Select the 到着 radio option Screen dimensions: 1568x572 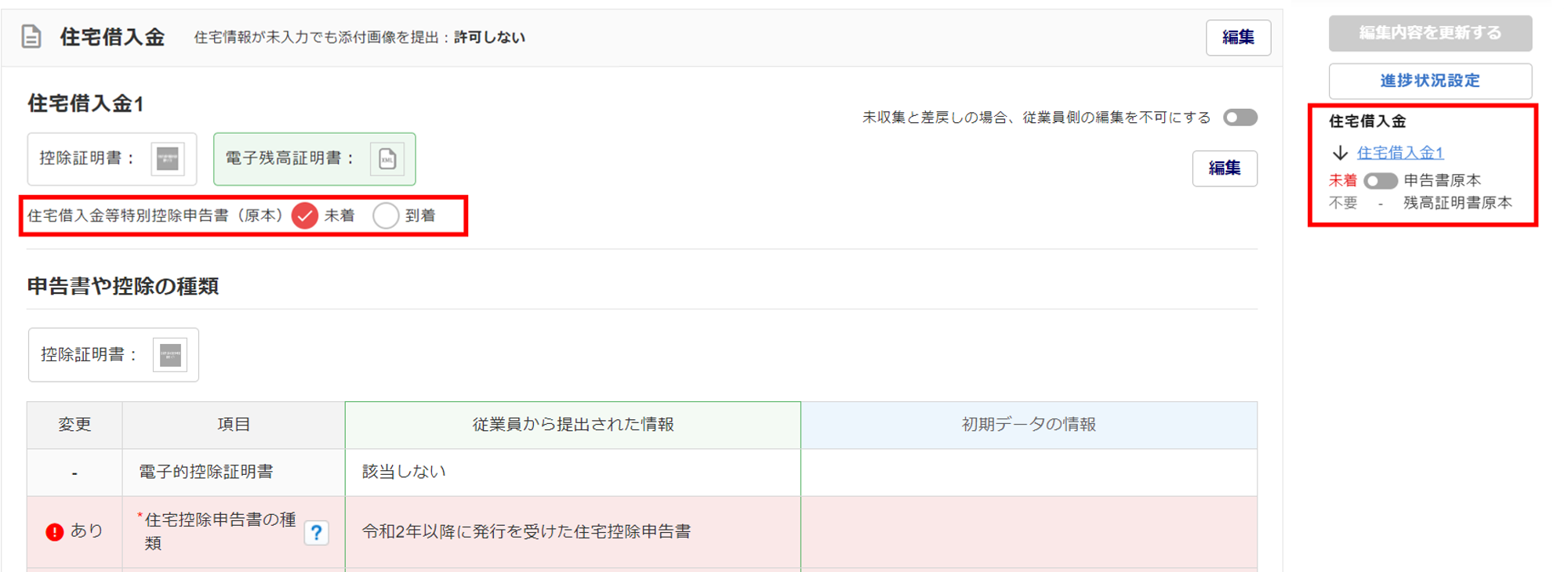pos(386,215)
